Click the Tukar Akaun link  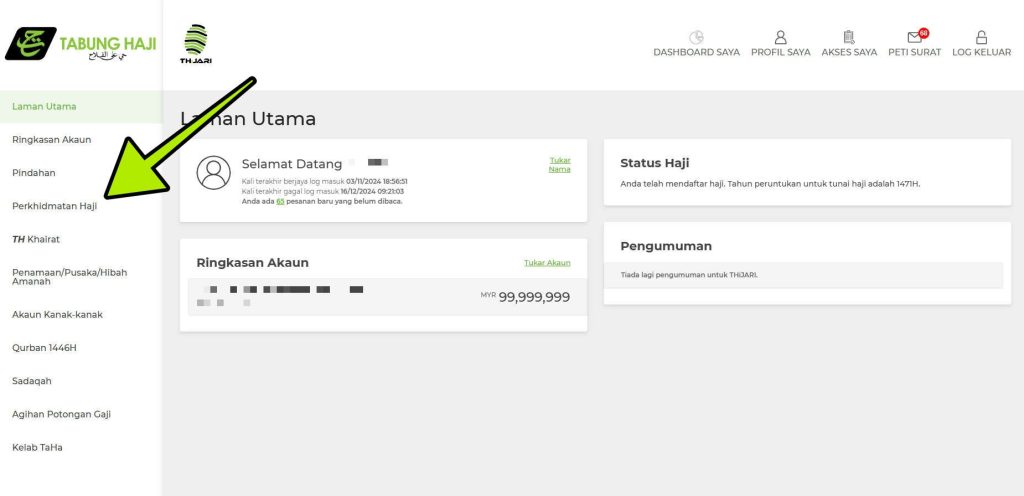pos(547,262)
